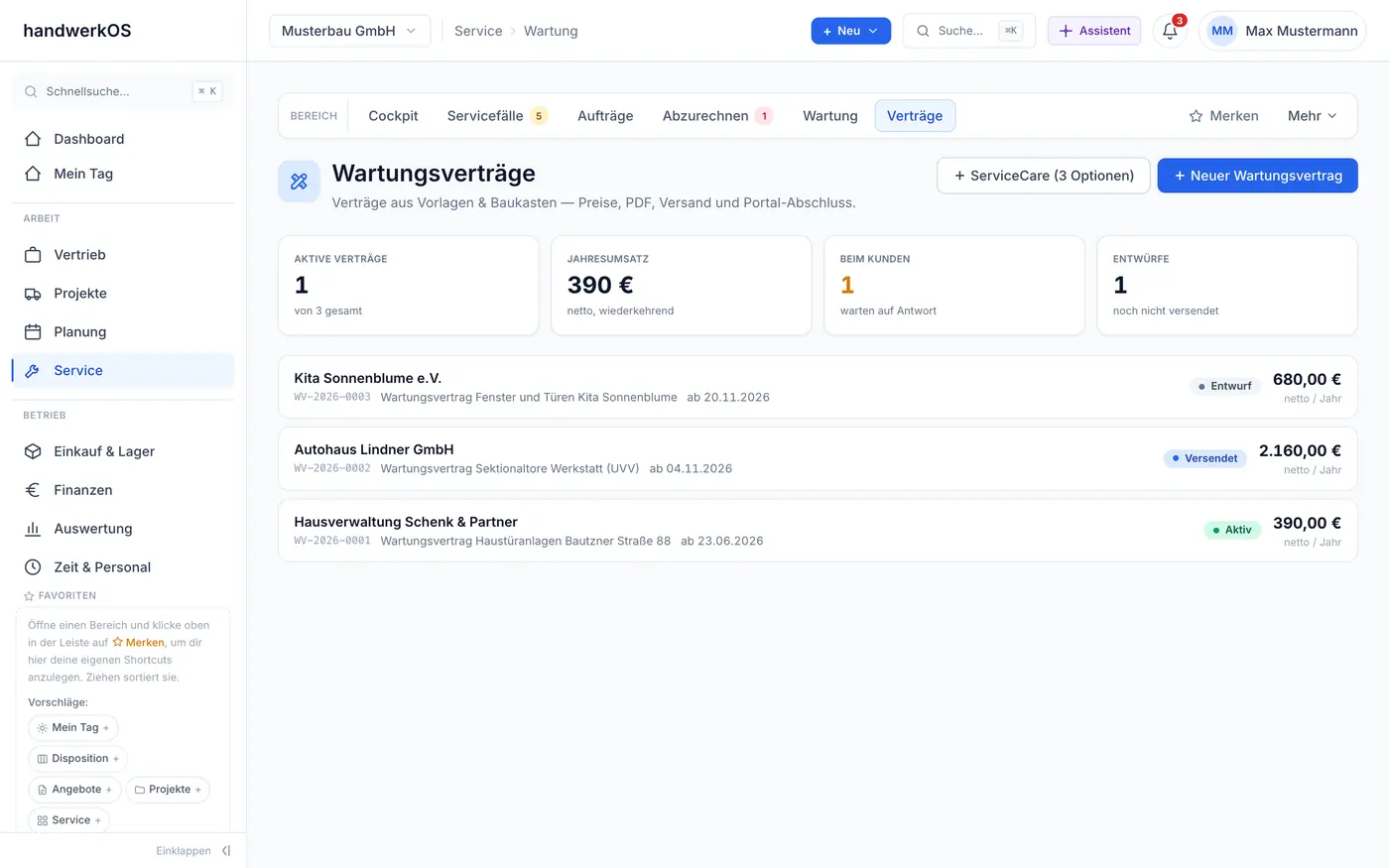Open the Servicefälle tab
Image resolution: width=1389 pixels, height=868 pixels.
coord(497,116)
